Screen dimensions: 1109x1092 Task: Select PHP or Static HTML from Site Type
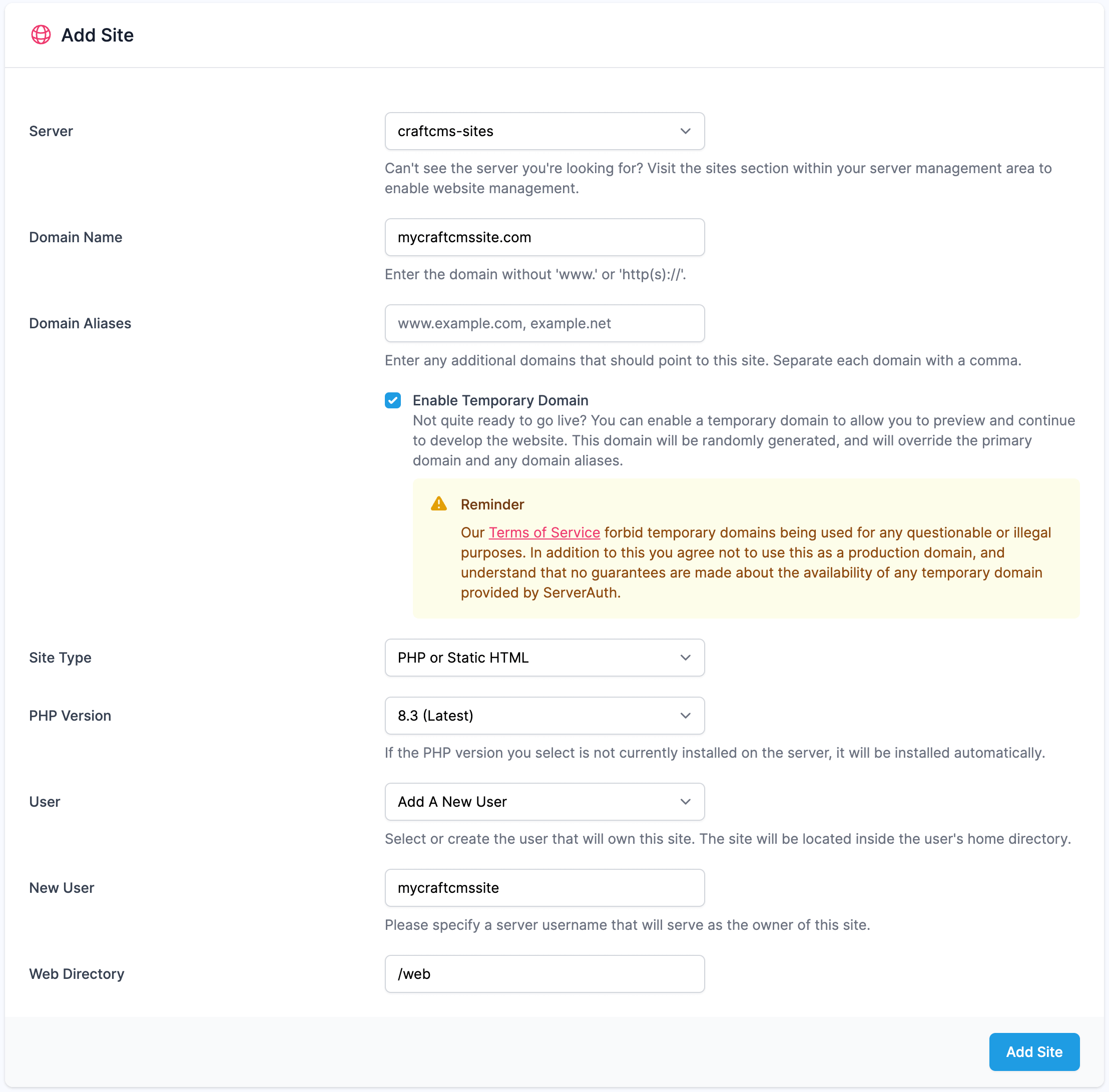[545, 657]
